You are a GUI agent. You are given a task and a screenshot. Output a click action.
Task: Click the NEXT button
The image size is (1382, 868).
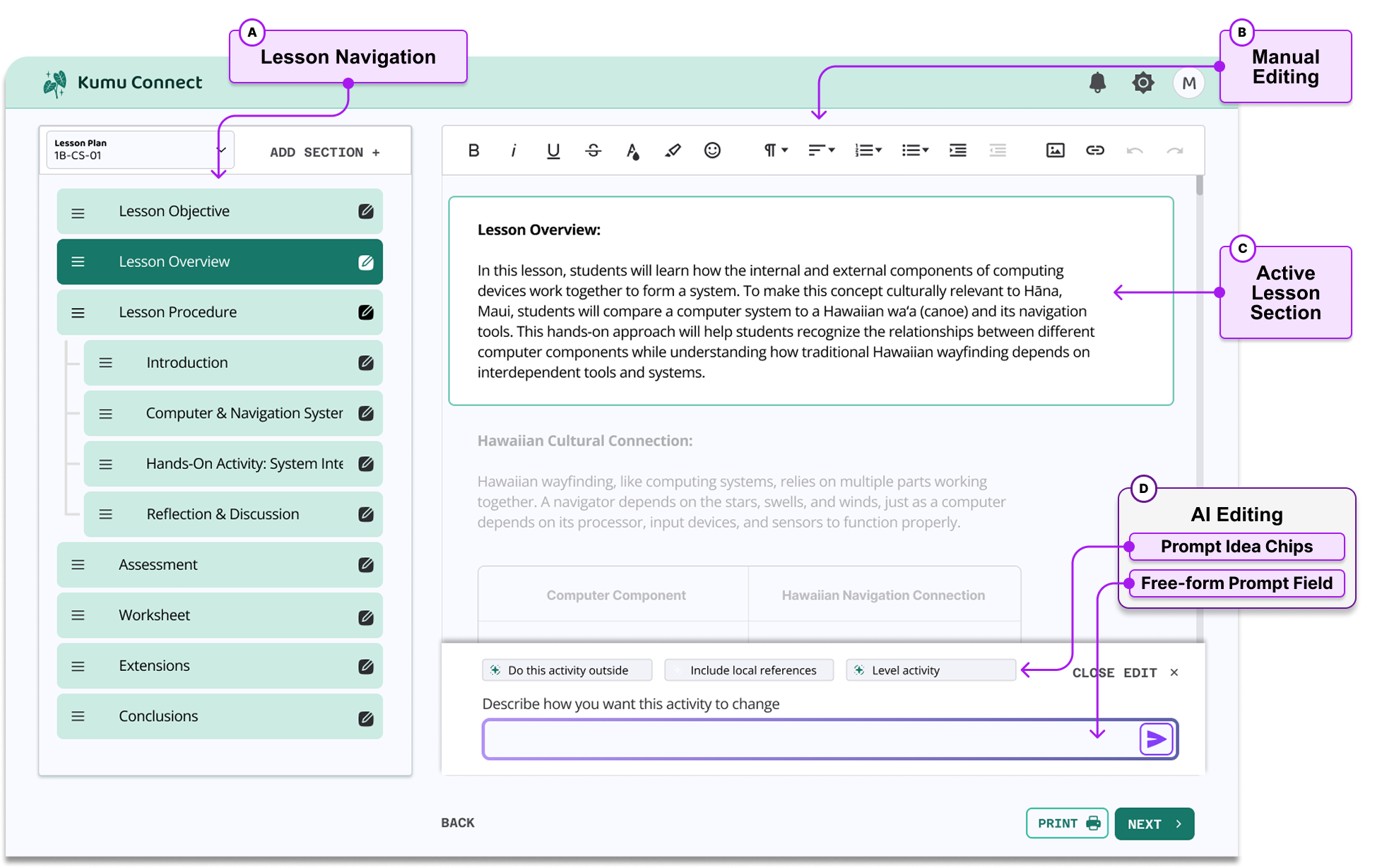click(x=1154, y=824)
